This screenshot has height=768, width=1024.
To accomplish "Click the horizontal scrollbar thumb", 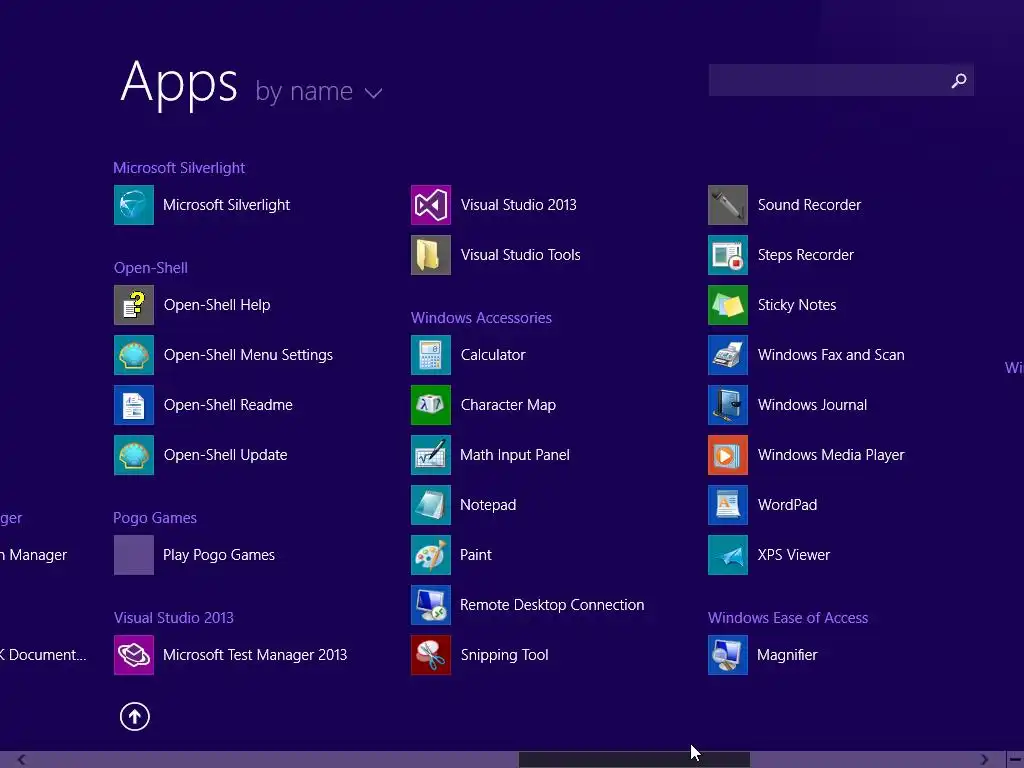I will pyautogui.click(x=634, y=760).
